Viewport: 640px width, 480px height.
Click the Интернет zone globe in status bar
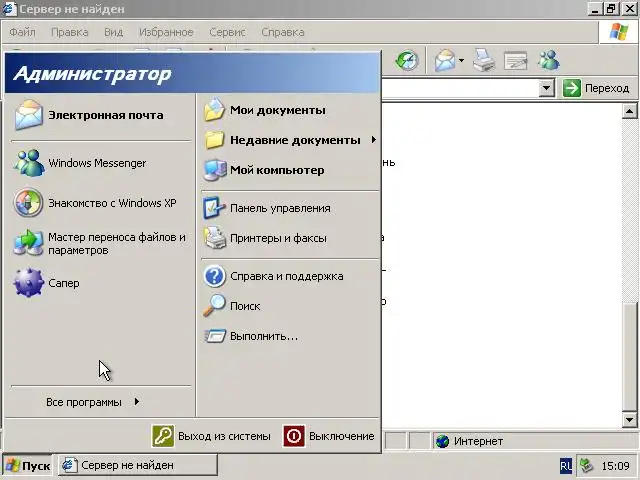pos(442,441)
